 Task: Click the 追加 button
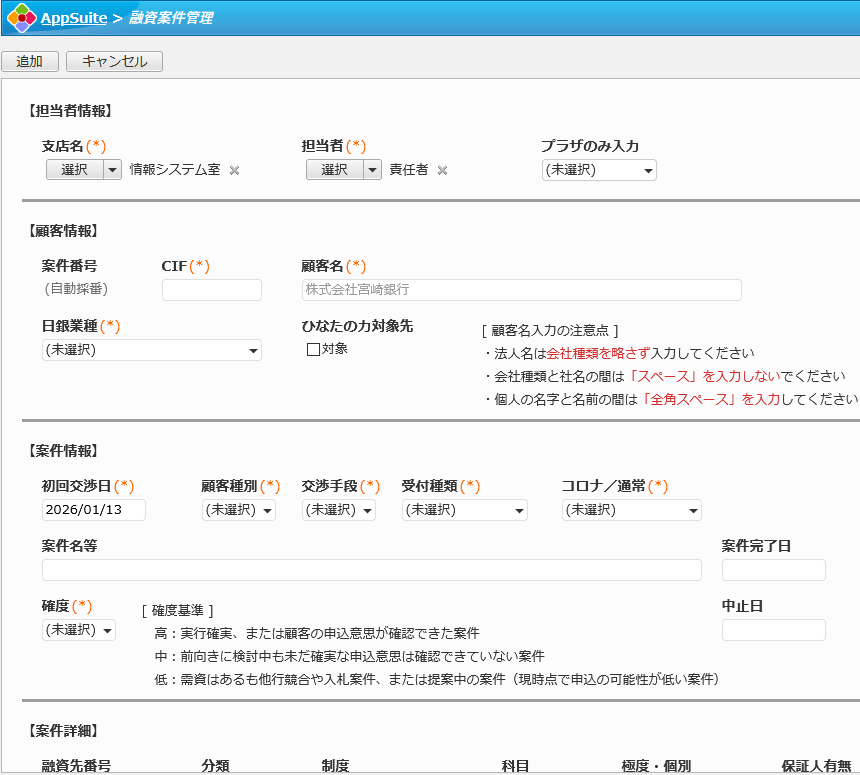click(30, 61)
